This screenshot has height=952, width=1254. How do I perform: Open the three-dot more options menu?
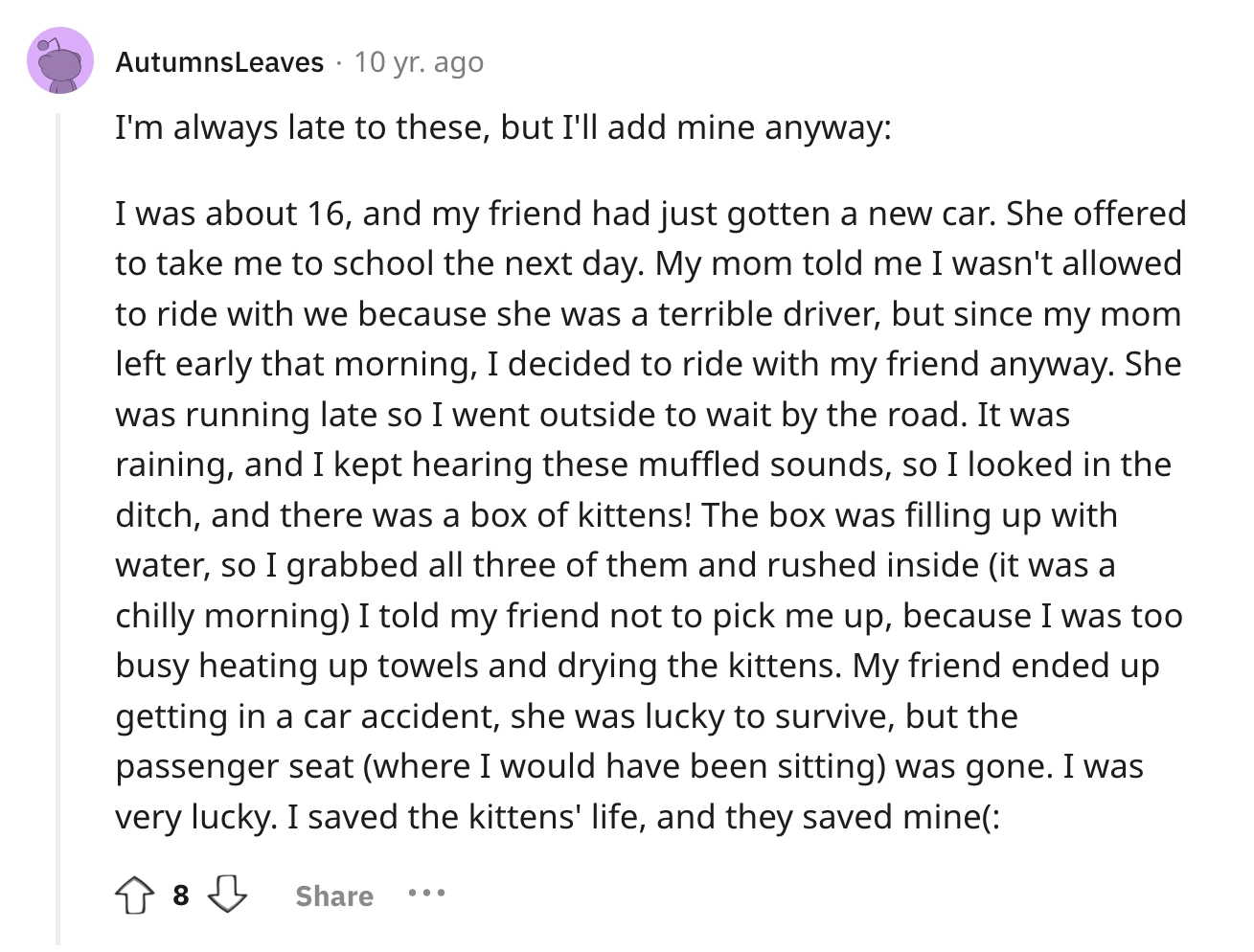(425, 894)
